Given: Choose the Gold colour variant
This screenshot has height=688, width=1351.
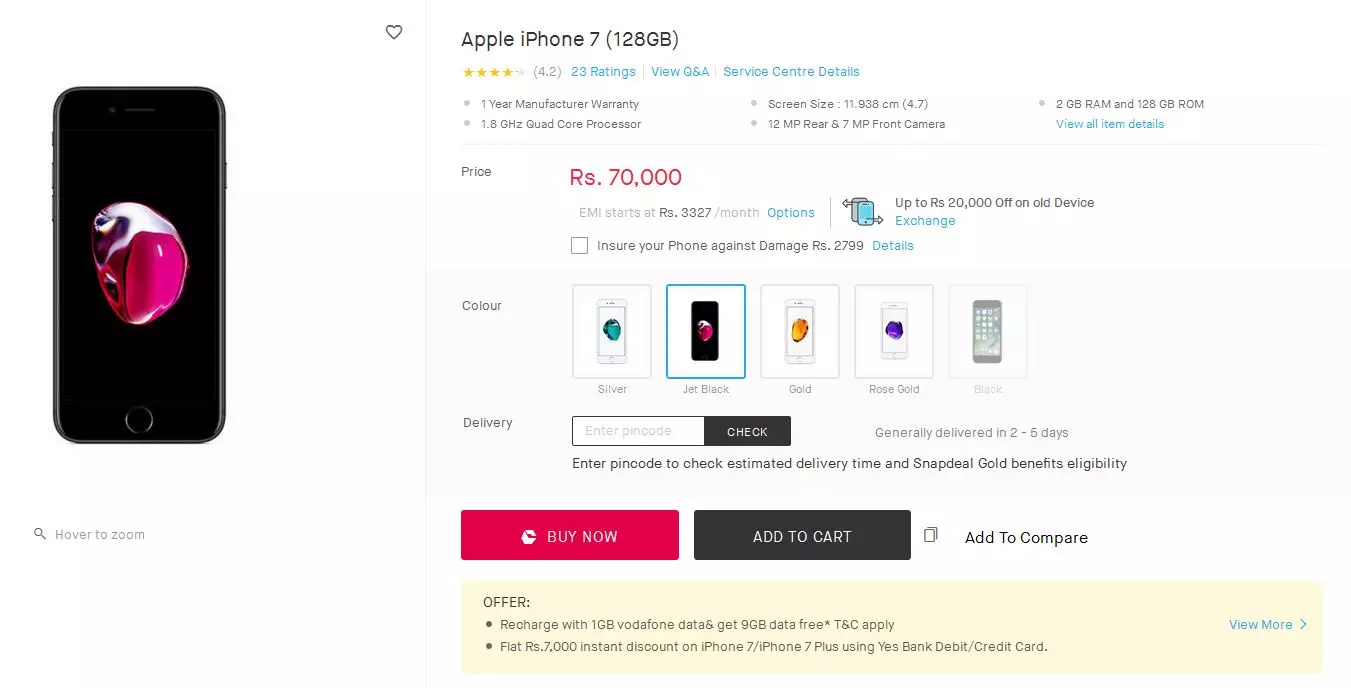Looking at the screenshot, I should tap(800, 331).
